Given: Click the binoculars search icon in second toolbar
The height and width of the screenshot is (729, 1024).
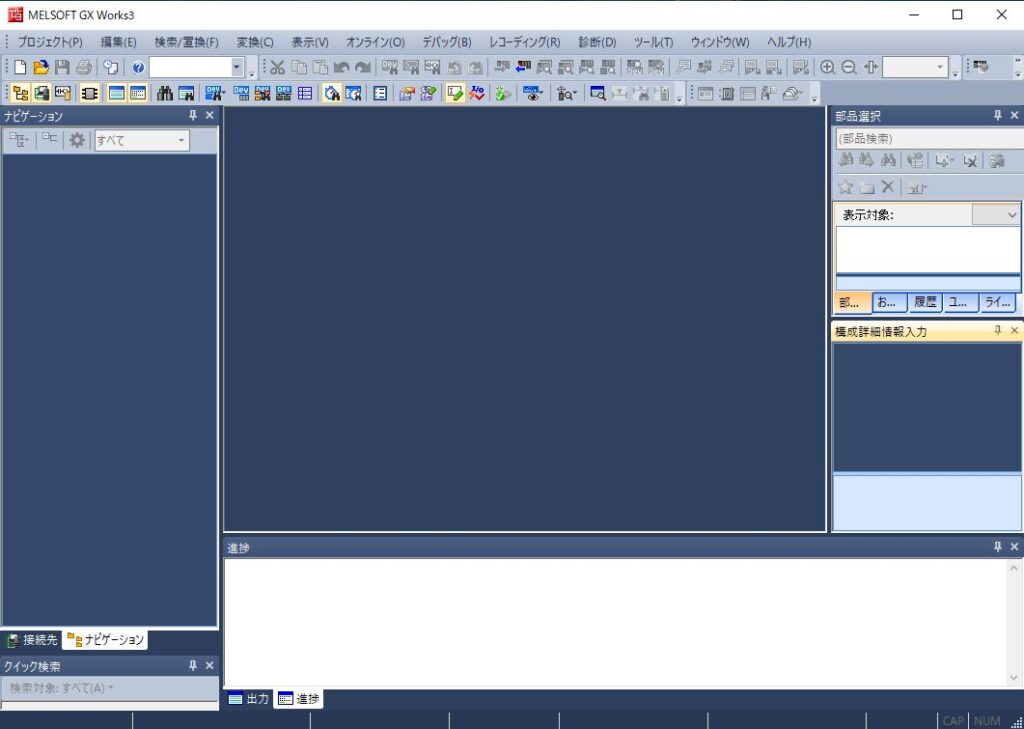Looking at the screenshot, I should pyautogui.click(x=165, y=93).
